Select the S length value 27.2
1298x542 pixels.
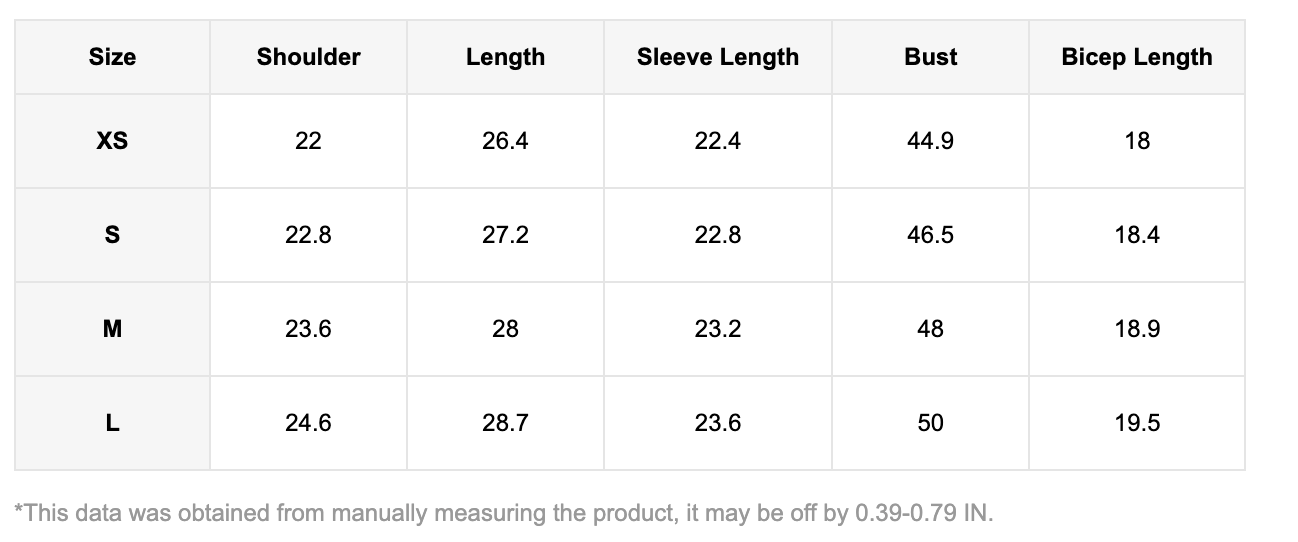coord(505,235)
